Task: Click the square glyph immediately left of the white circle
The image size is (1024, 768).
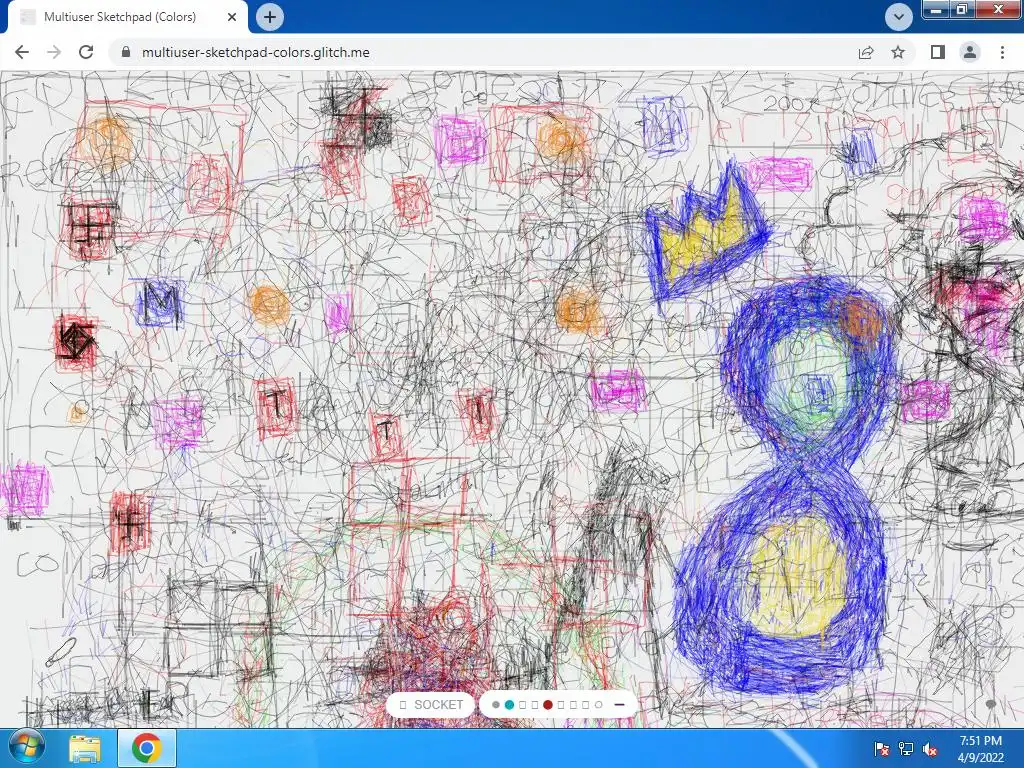Action: tap(585, 705)
